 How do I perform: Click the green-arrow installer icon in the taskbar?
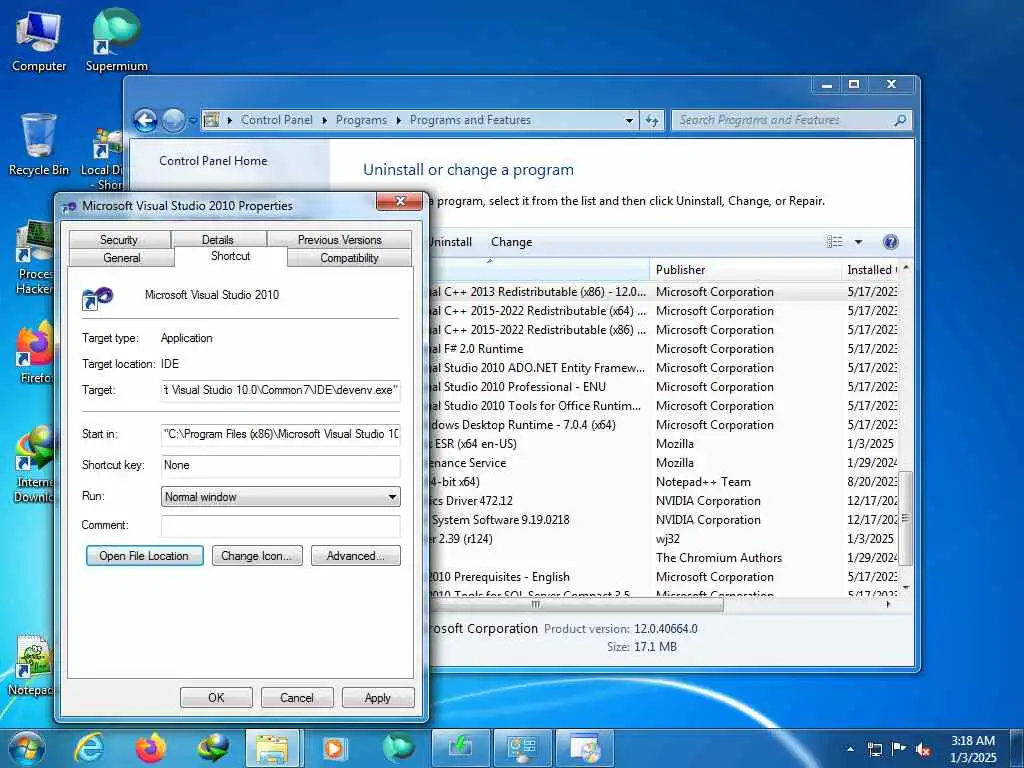[x=459, y=748]
